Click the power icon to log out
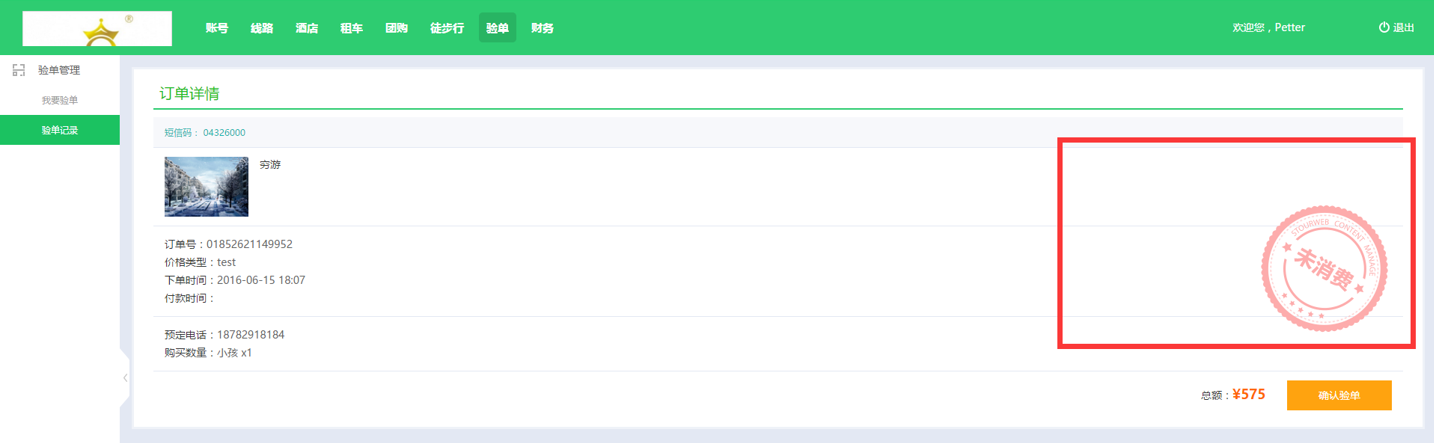 pos(1384,27)
